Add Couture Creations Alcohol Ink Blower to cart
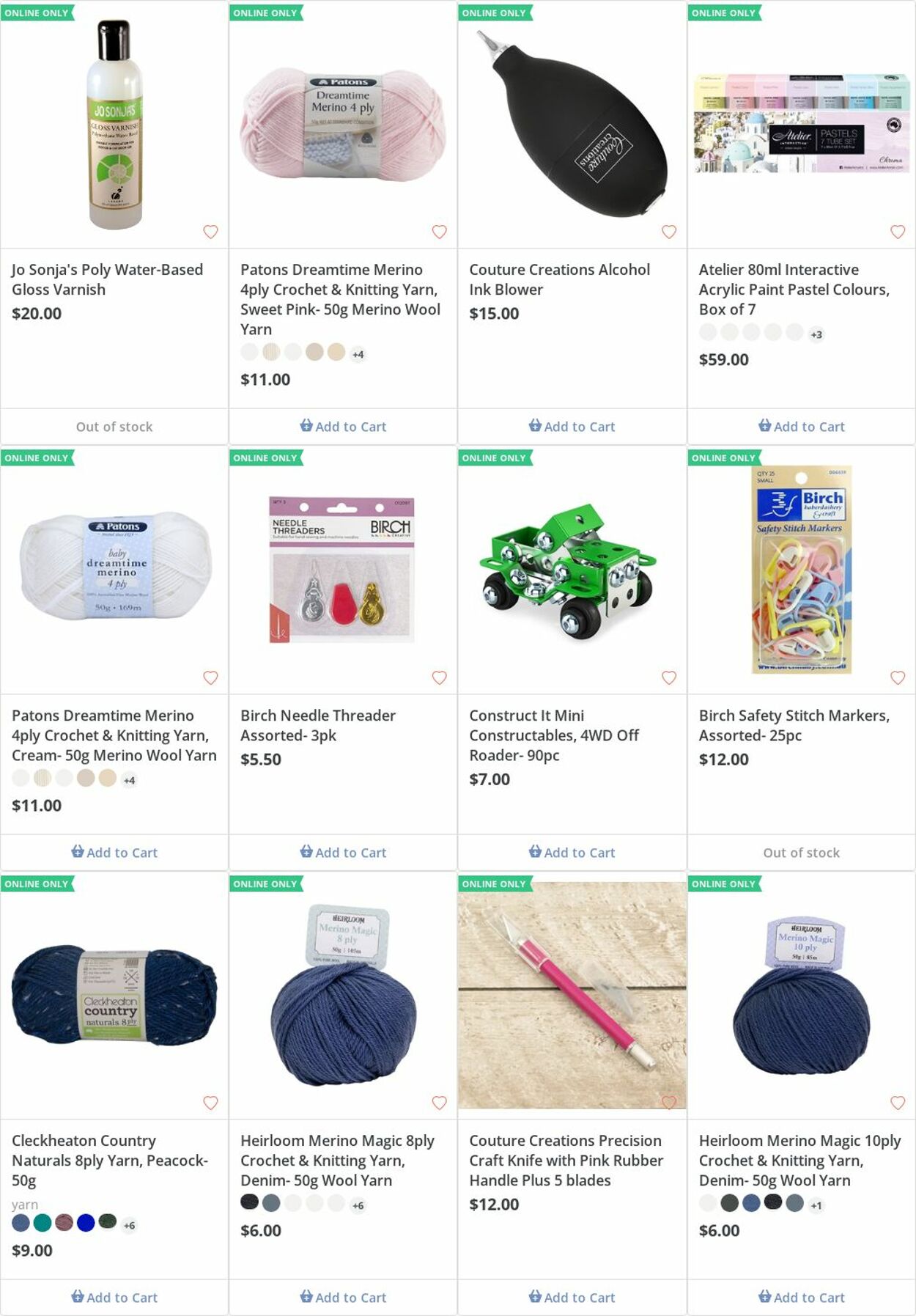 (x=572, y=426)
